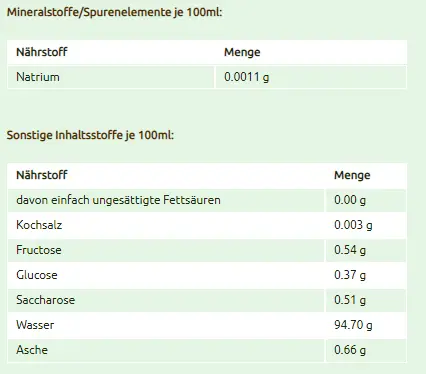Click the 0.003 g Kochsalz value
The height and width of the screenshot is (374, 426).
click(x=353, y=225)
